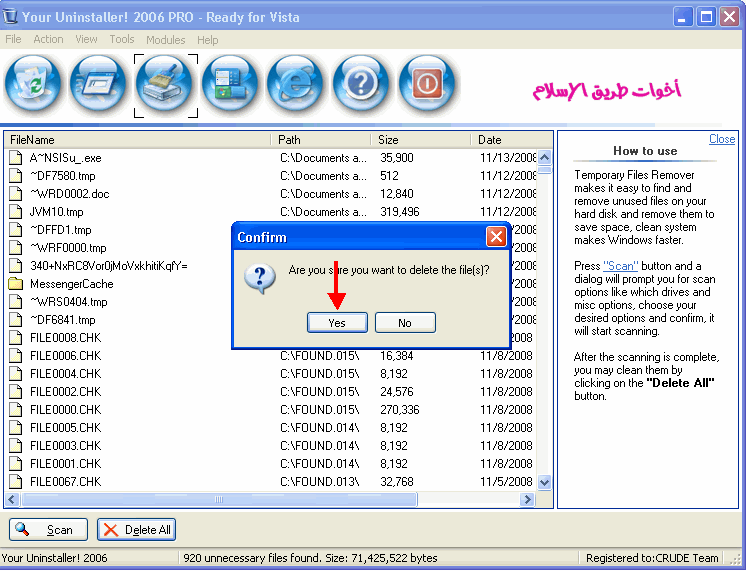Click the file icon beside ~DF7580.tmp
Screen dimensions: 746x571
pos(16,176)
